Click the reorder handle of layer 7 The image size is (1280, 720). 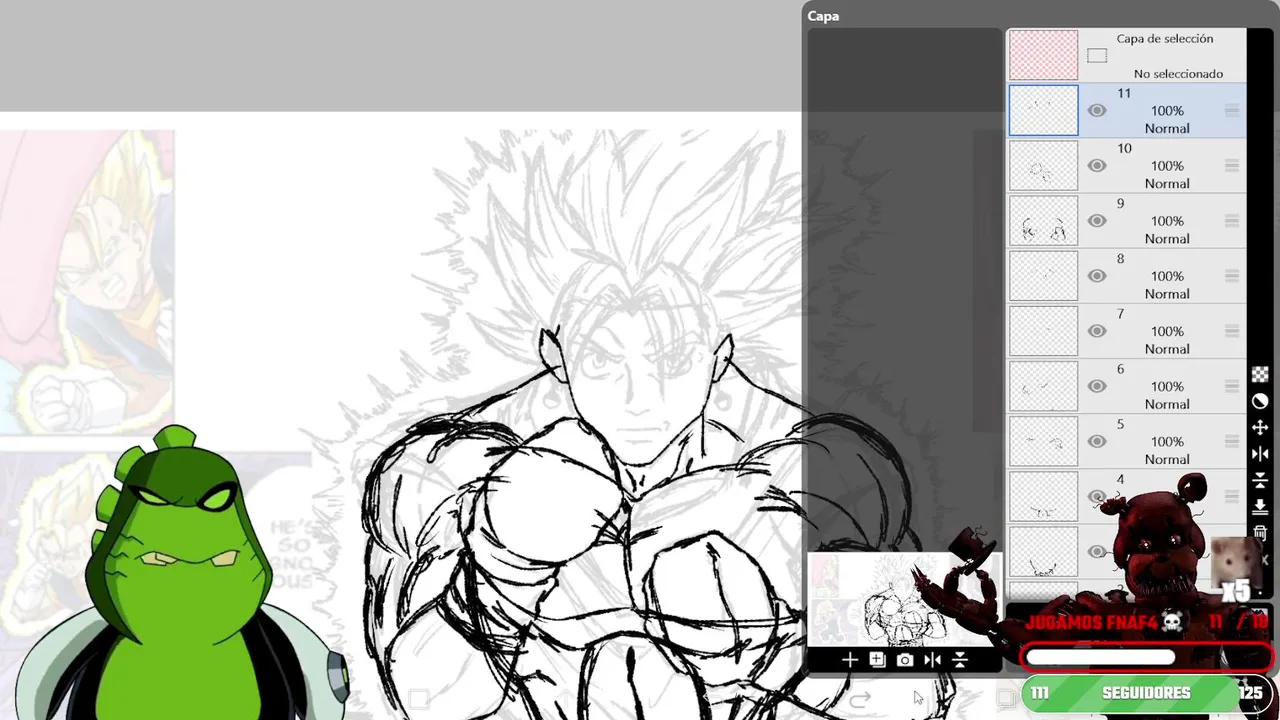[1232, 331]
